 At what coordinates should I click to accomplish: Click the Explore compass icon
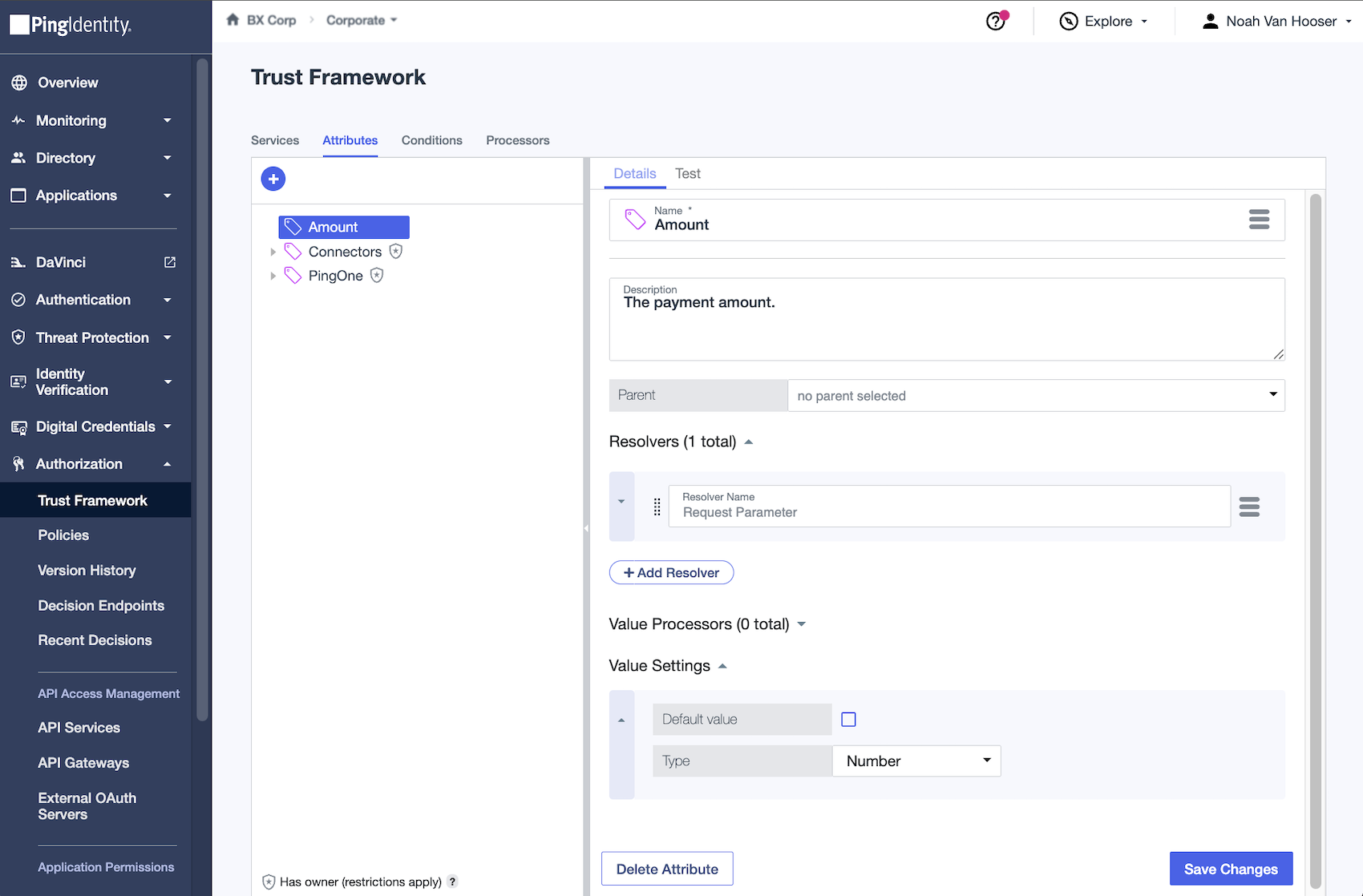click(x=1068, y=21)
